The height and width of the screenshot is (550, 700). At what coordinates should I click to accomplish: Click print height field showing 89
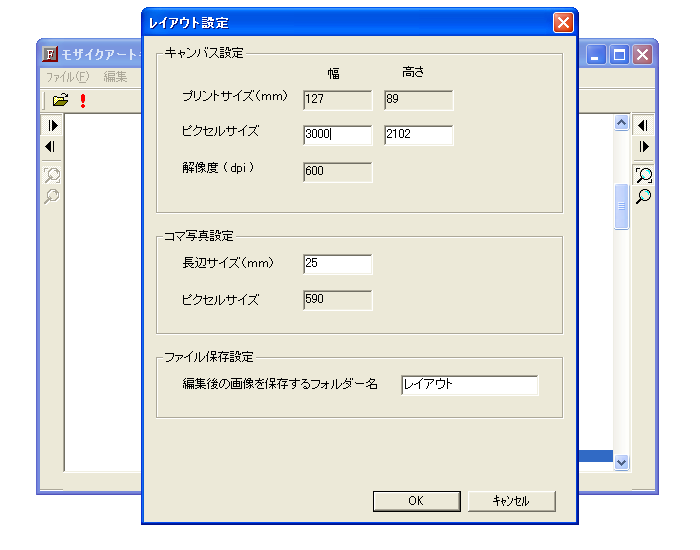coord(418,100)
